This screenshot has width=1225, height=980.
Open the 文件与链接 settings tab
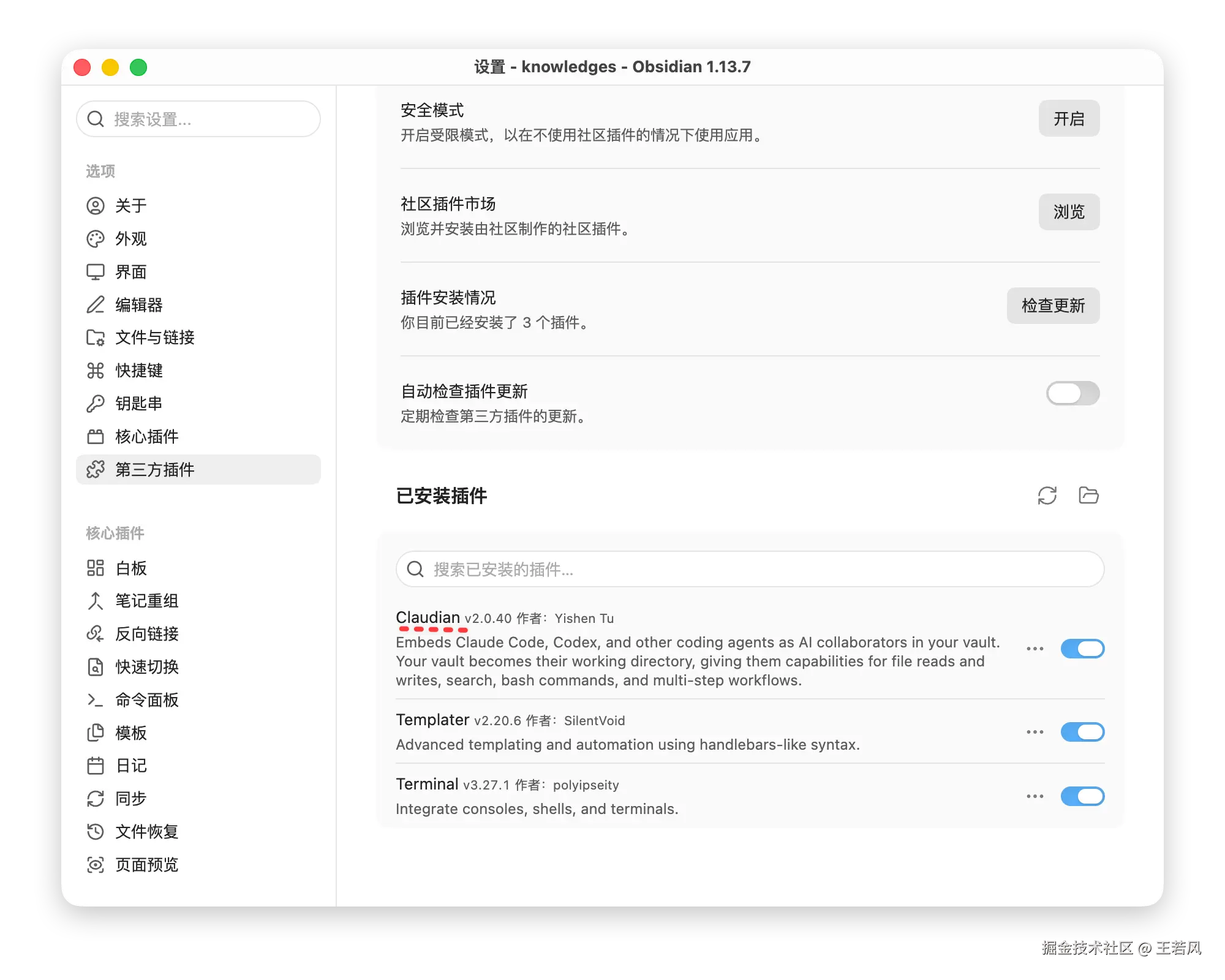[198, 337]
